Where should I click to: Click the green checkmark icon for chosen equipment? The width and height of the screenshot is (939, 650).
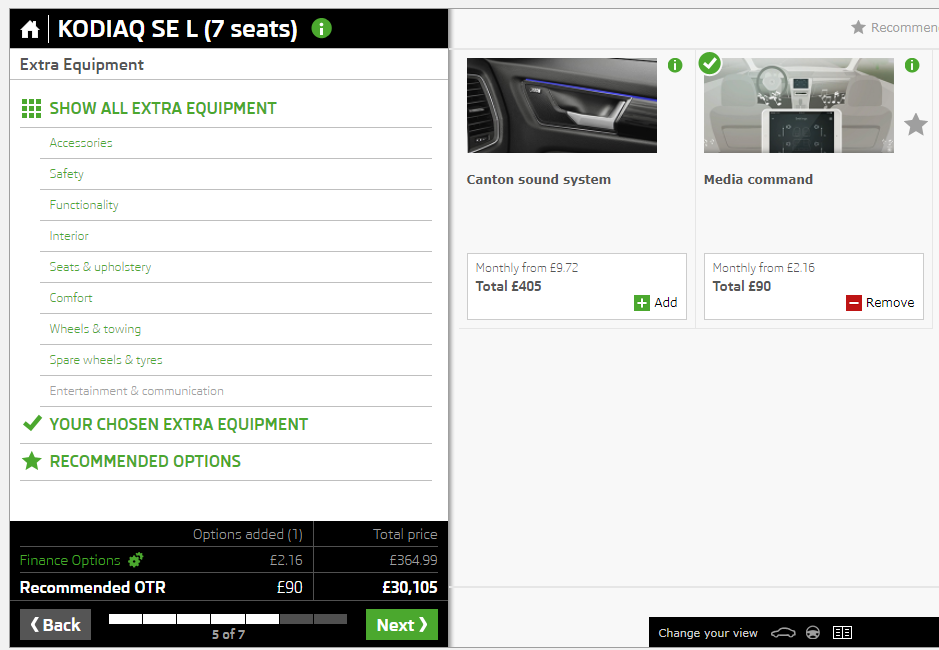click(32, 424)
